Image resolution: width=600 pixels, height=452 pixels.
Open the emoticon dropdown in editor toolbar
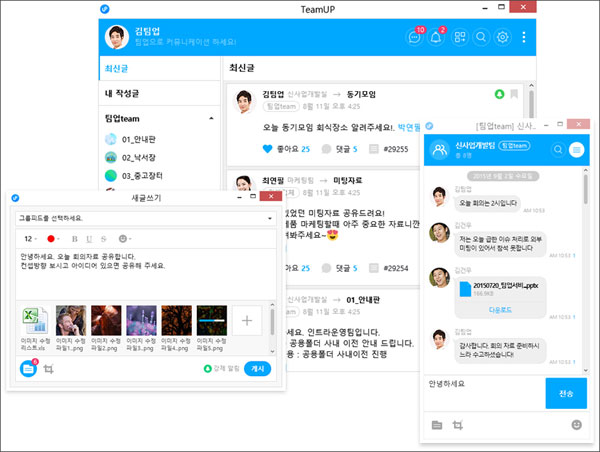click(x=125, y=239)
